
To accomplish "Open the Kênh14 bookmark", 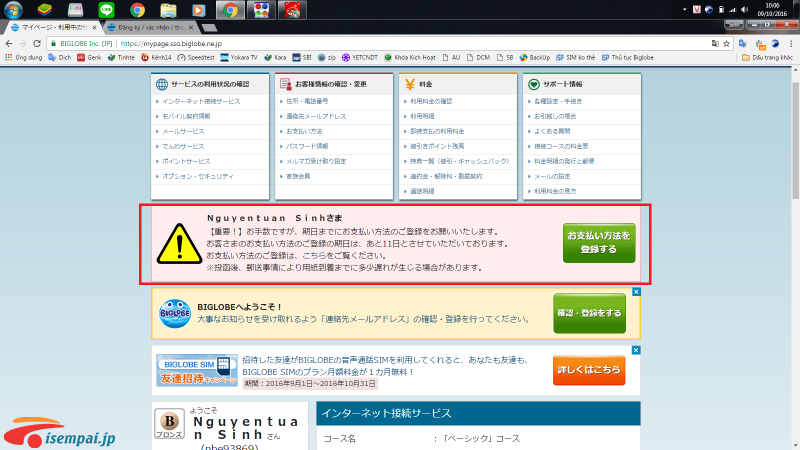I will click(156, 58).
